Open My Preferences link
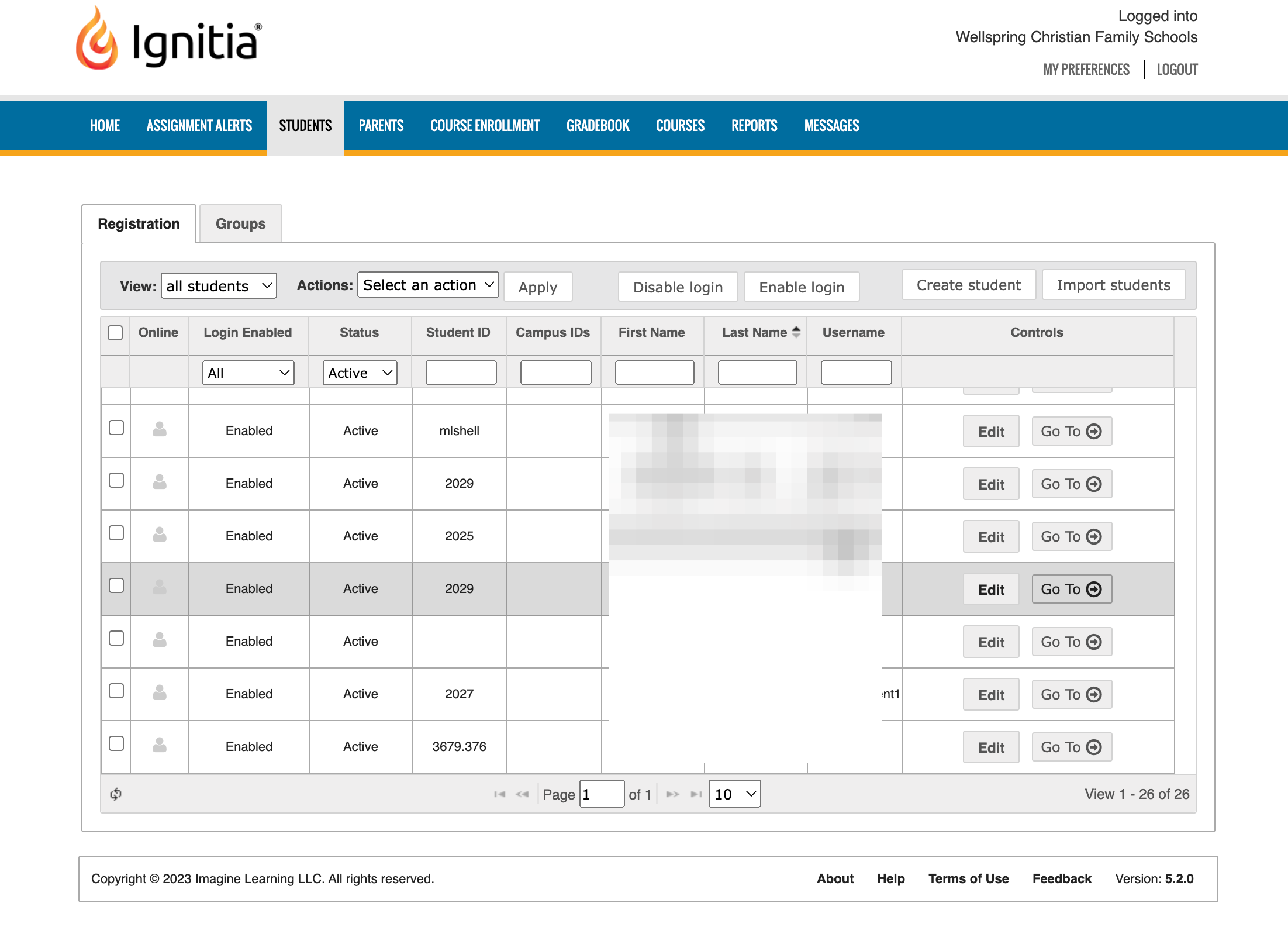The width and height of the screenshot is (1288, 951). [1086, 70]
